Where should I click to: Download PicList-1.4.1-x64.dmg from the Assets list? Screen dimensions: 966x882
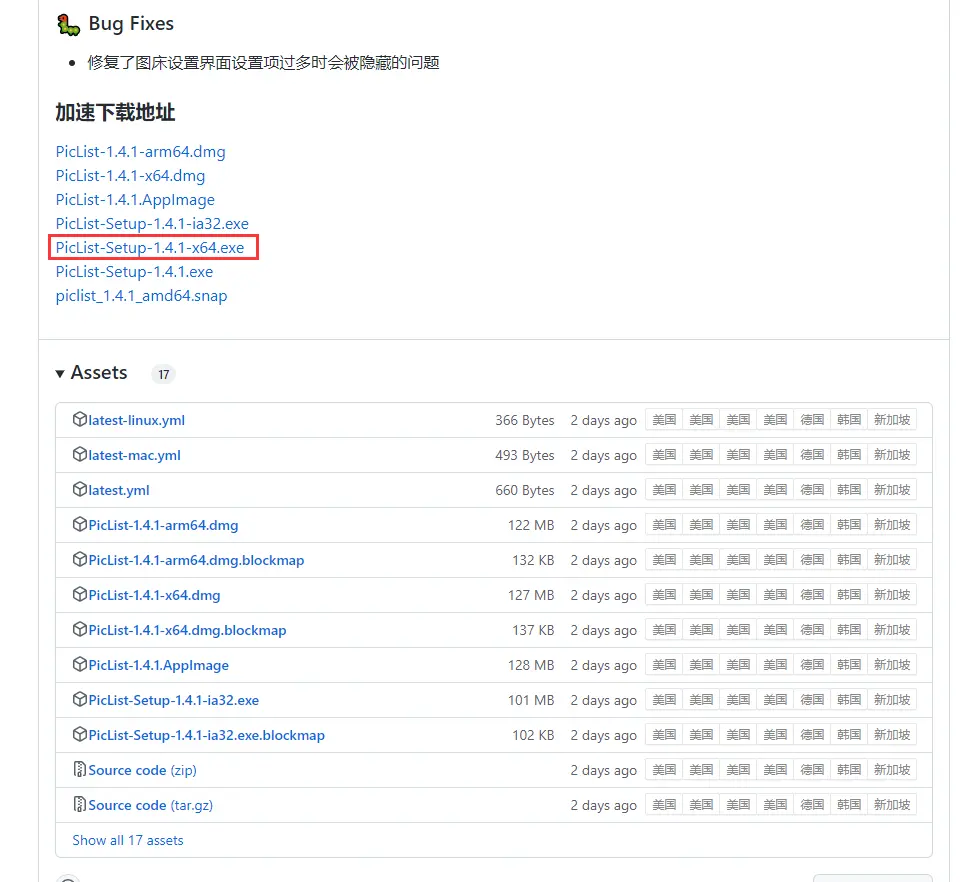click(154, 595)
